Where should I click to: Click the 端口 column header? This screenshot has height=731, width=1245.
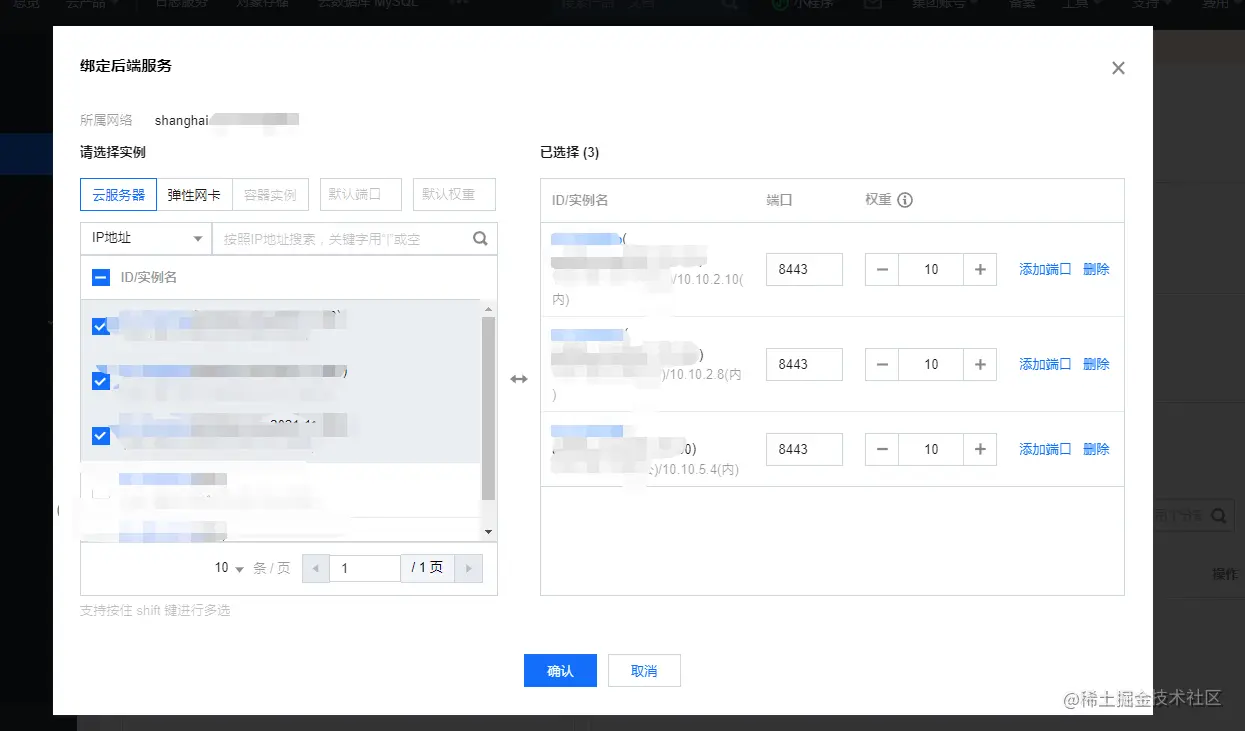779,200
